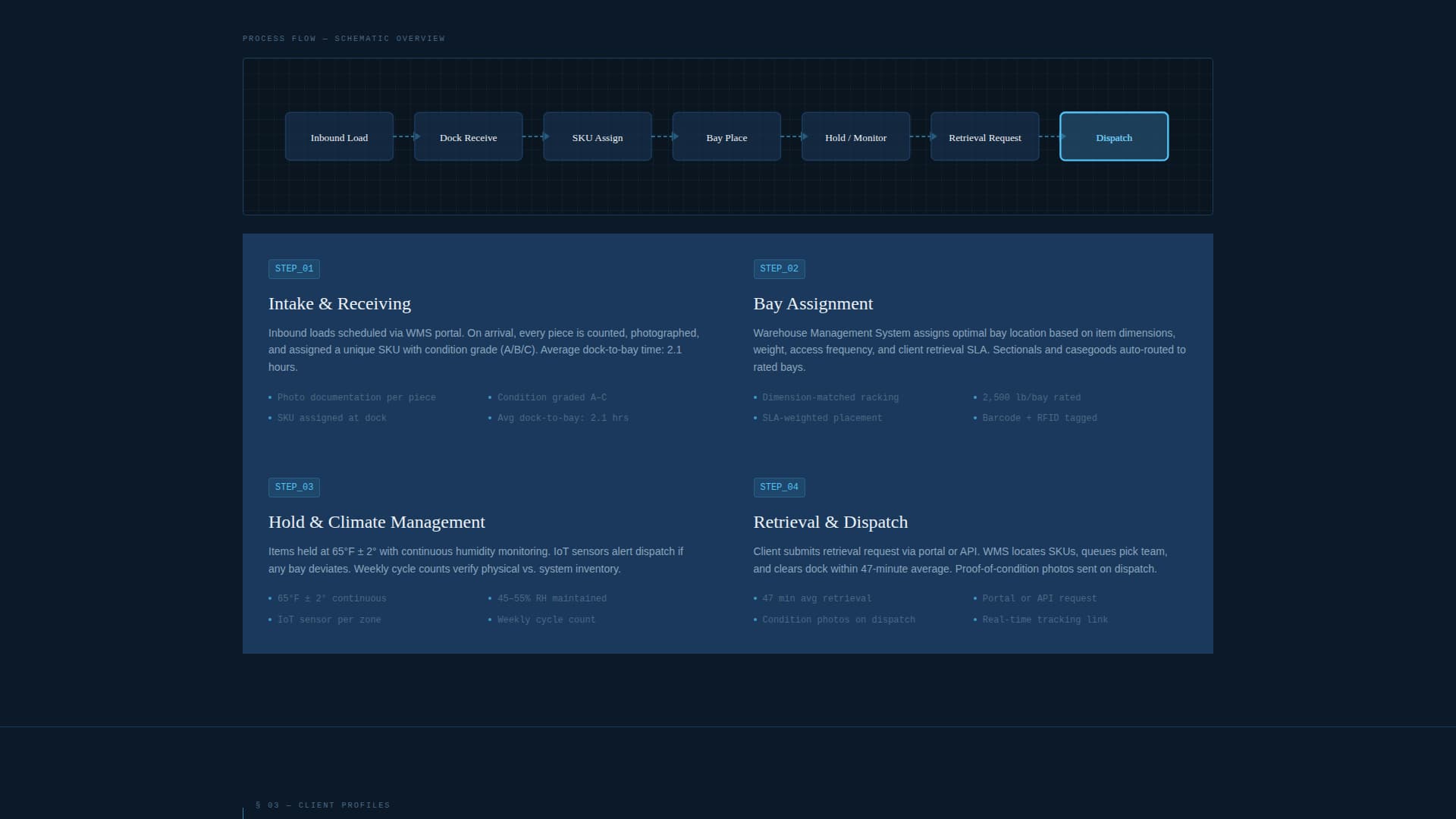Screen dimensions: 1456x819
Task: Click the STEP_03 badge
Action: tap(294, 488)
